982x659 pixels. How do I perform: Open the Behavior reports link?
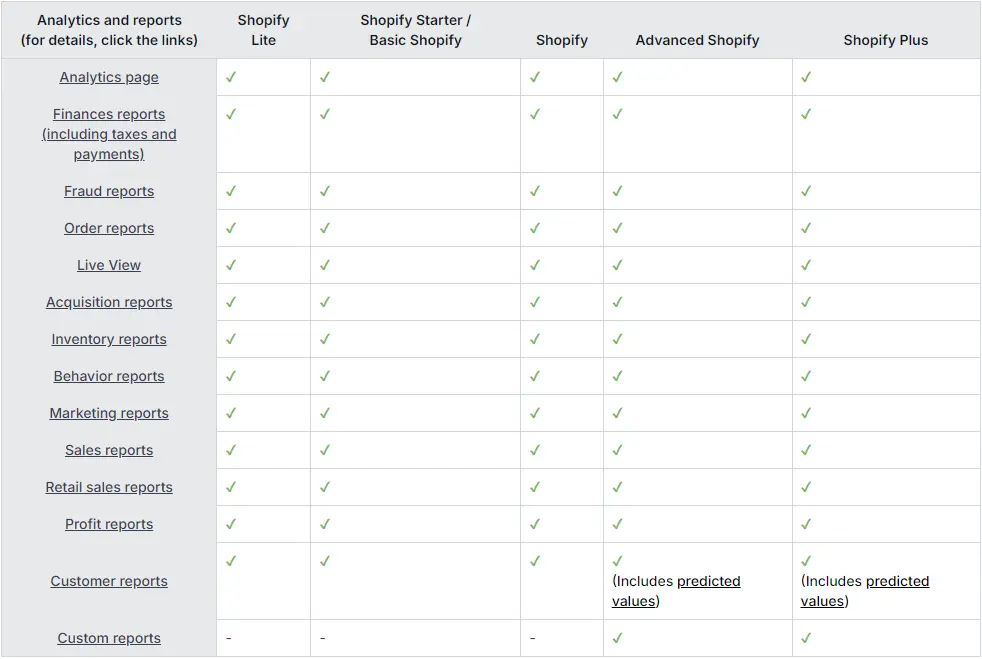pyautogui.click(x=109, y=376)
